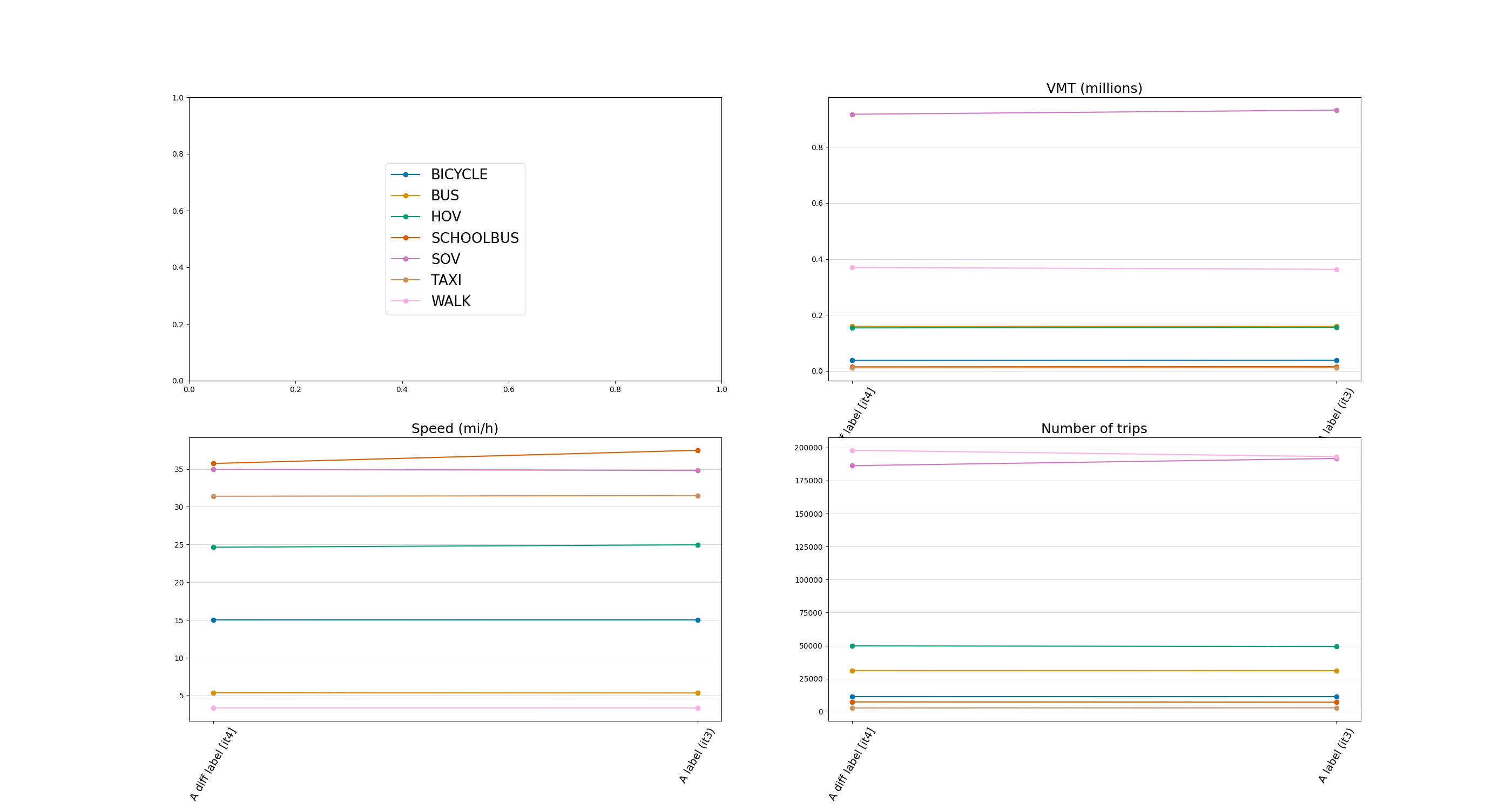Click the 1.0 y-axis tick in legend plot
The height and width of the screenshot is (810, 1512).
click(x=178, y=98)
